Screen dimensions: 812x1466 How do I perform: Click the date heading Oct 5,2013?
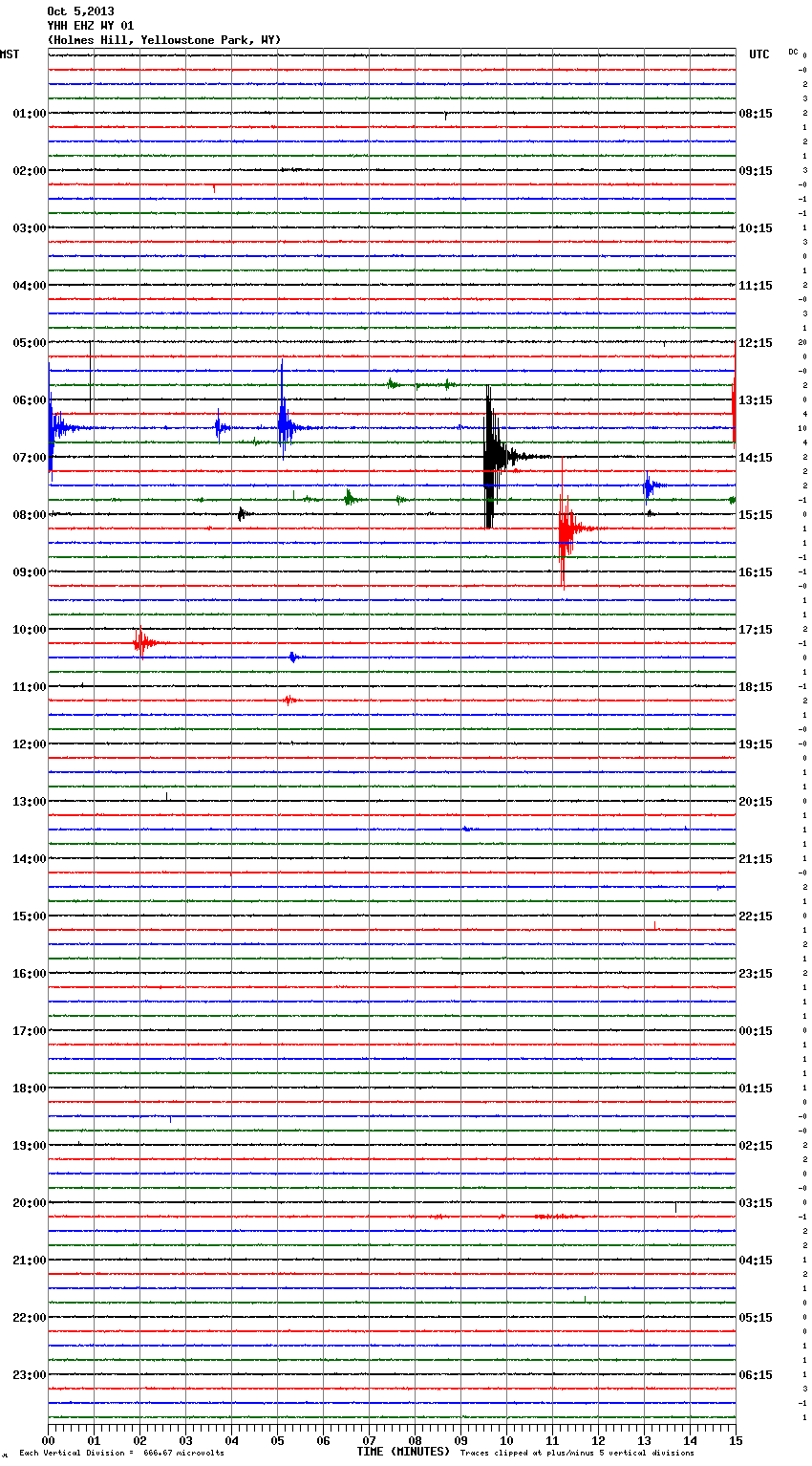pos(80,11)
